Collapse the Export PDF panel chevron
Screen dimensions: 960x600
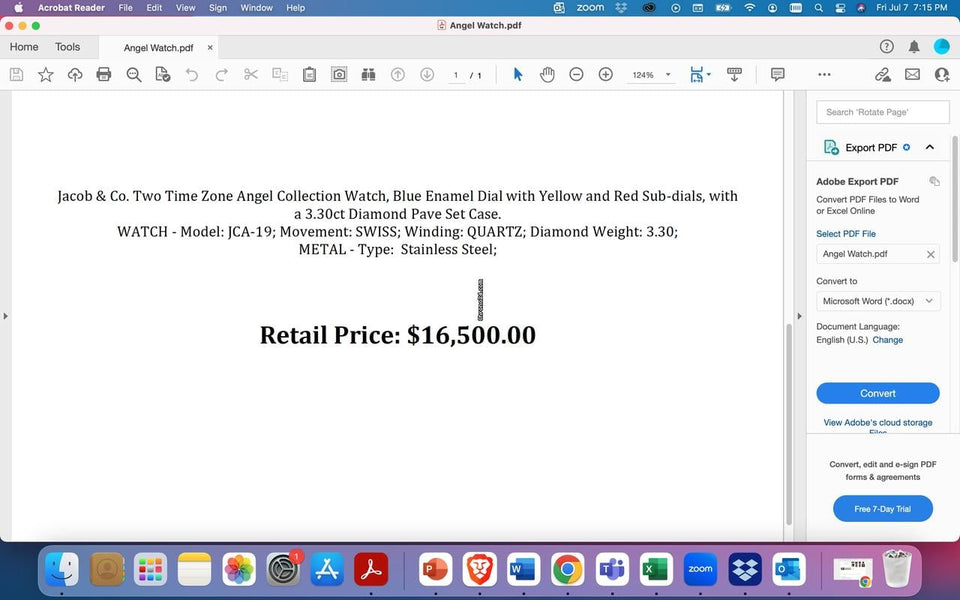pos(929,147)
